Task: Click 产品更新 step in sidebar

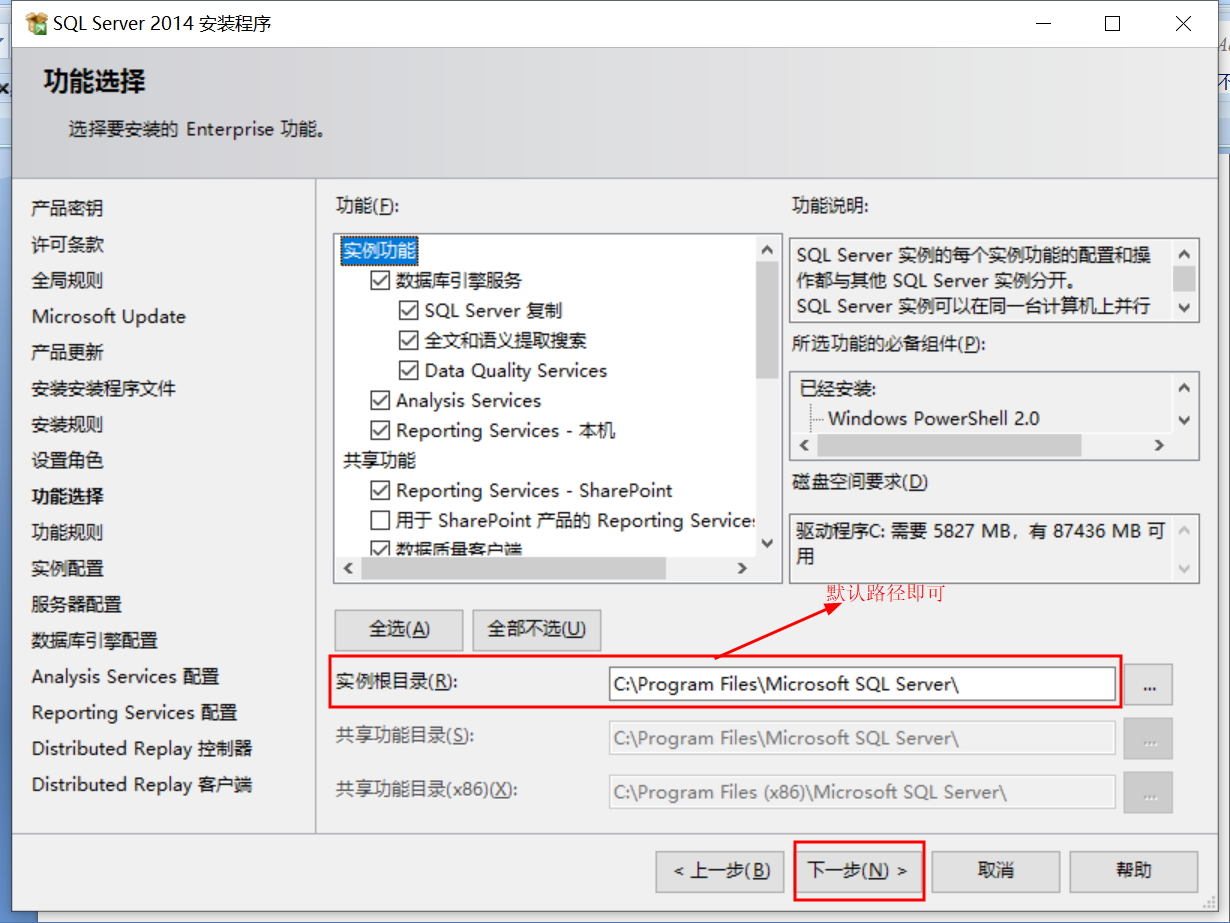Action: [67, 353]
